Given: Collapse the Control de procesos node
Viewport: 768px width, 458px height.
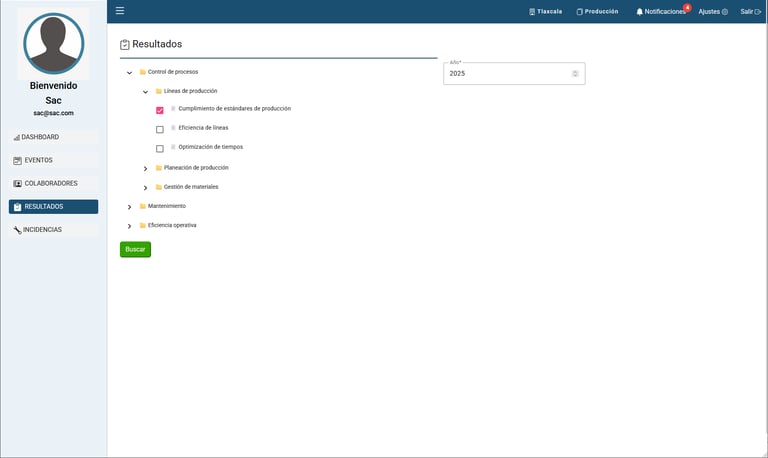Looking at the screenshot, I should [x=129, y=72].
